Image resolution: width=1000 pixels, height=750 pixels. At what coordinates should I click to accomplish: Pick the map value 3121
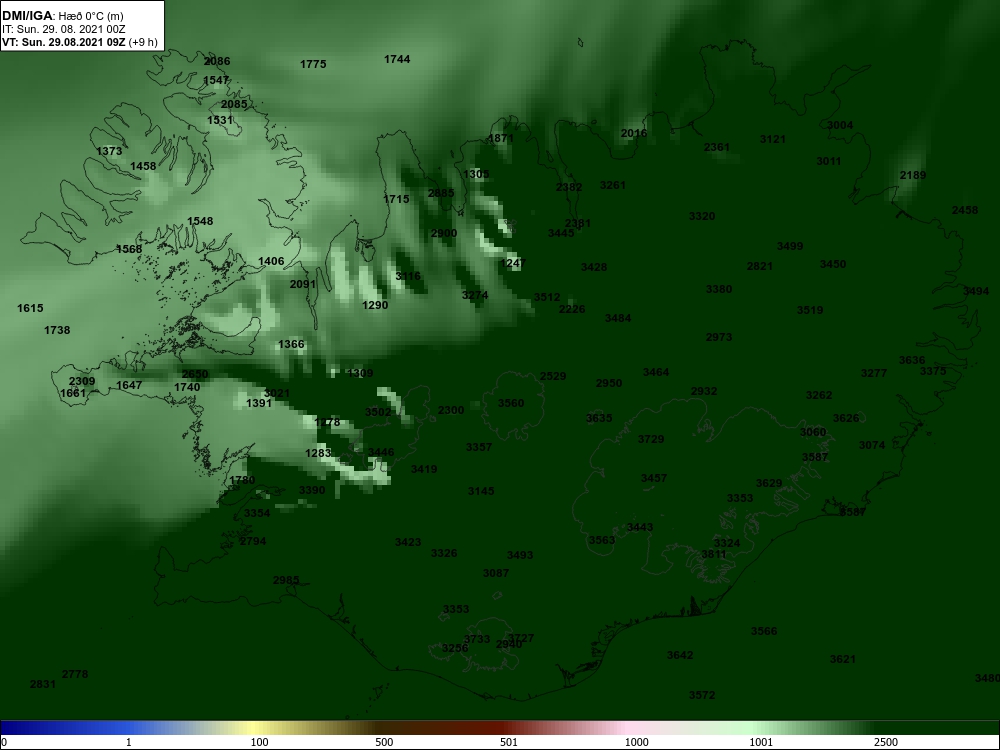point(773,139)
